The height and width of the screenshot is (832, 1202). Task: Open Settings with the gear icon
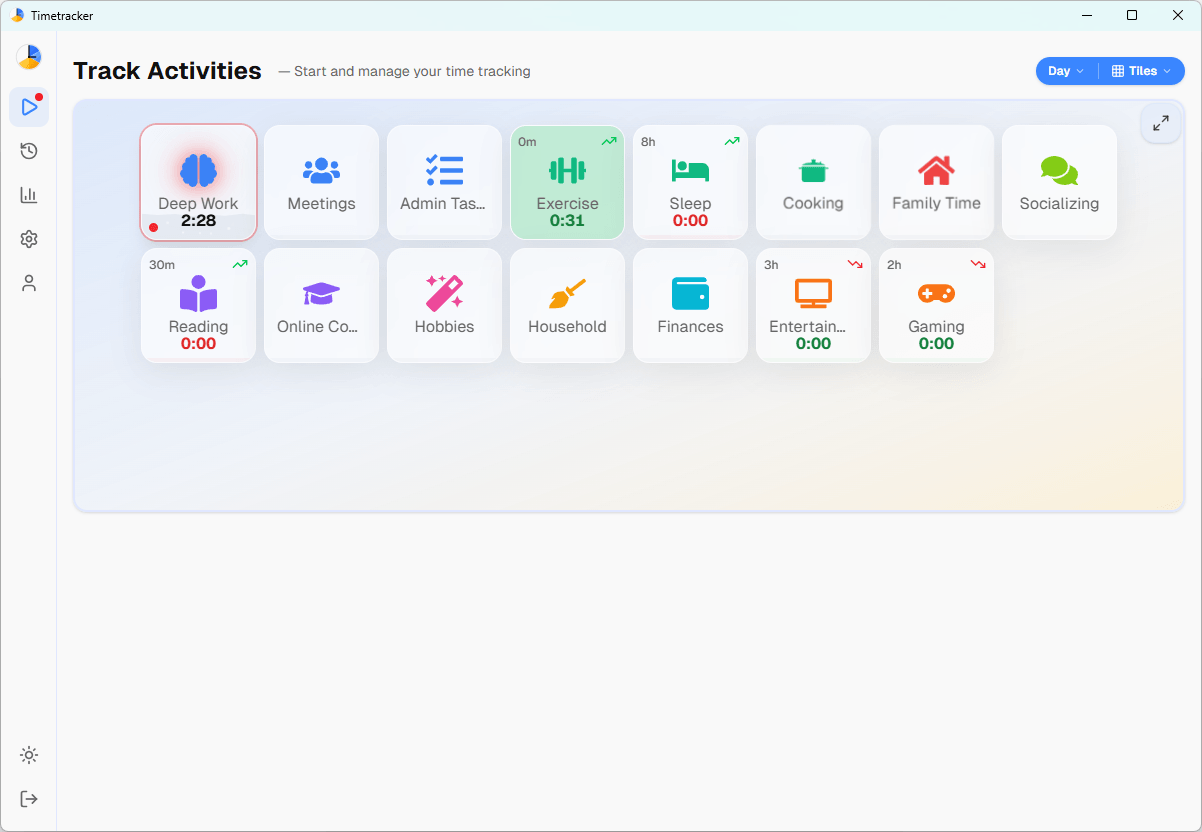(x=29, y=239)
